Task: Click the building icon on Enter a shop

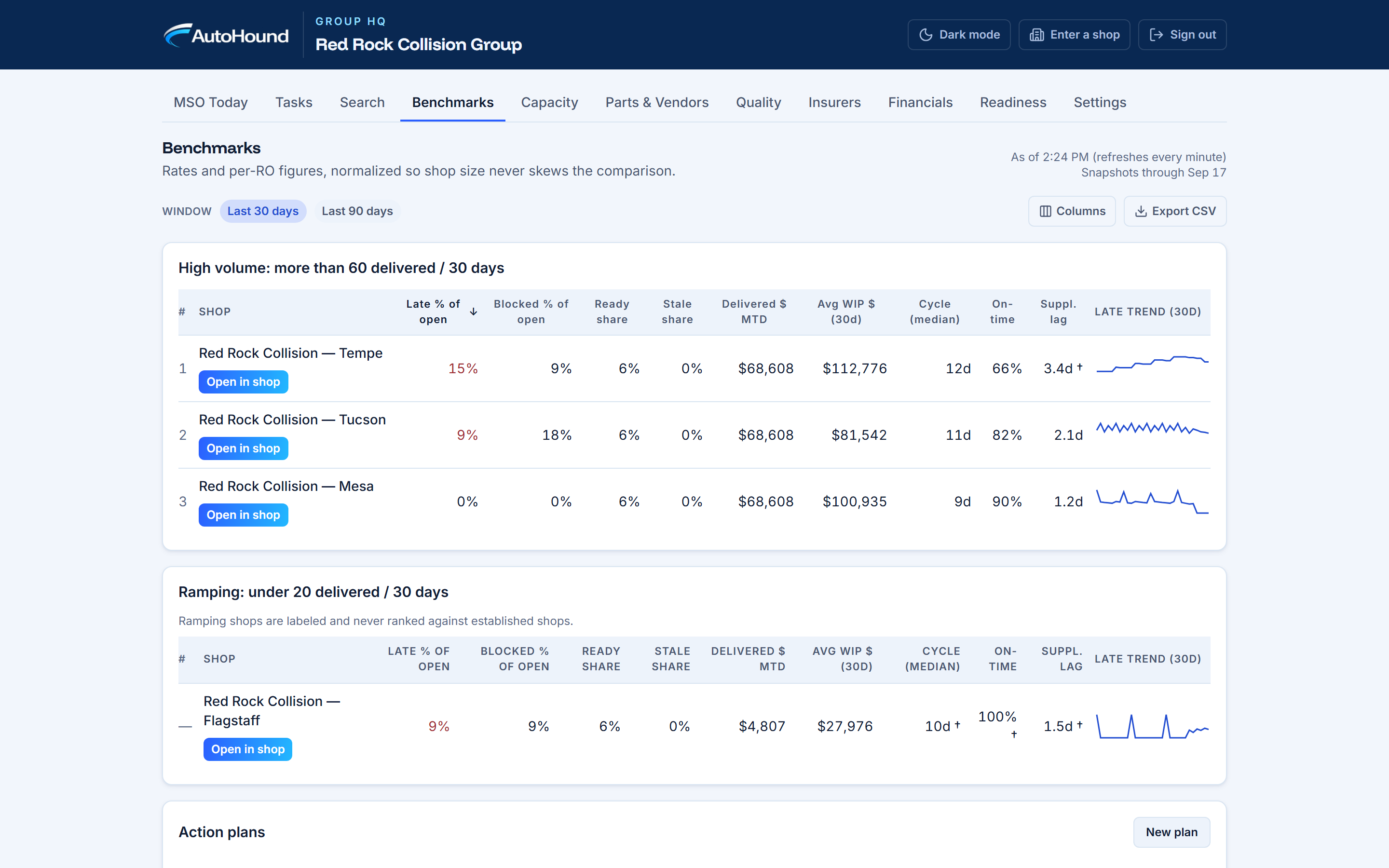Action: 1036,35
